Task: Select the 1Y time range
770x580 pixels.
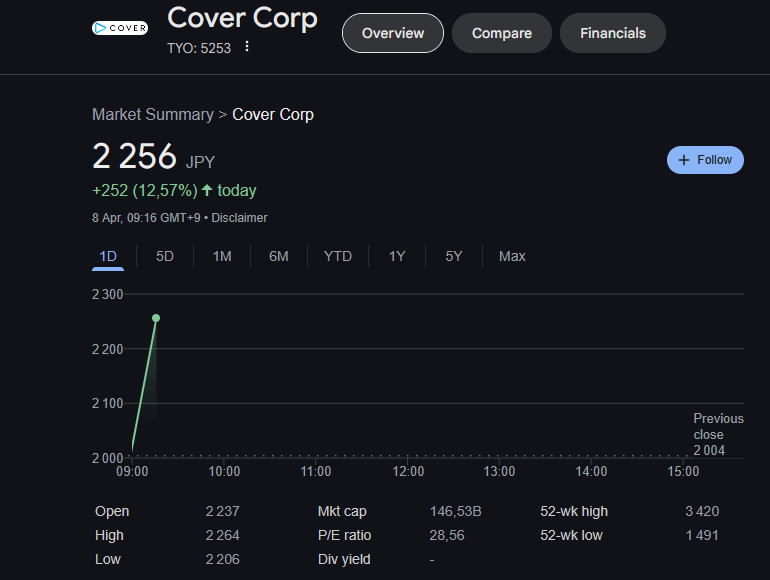Action: click(397, 256)
